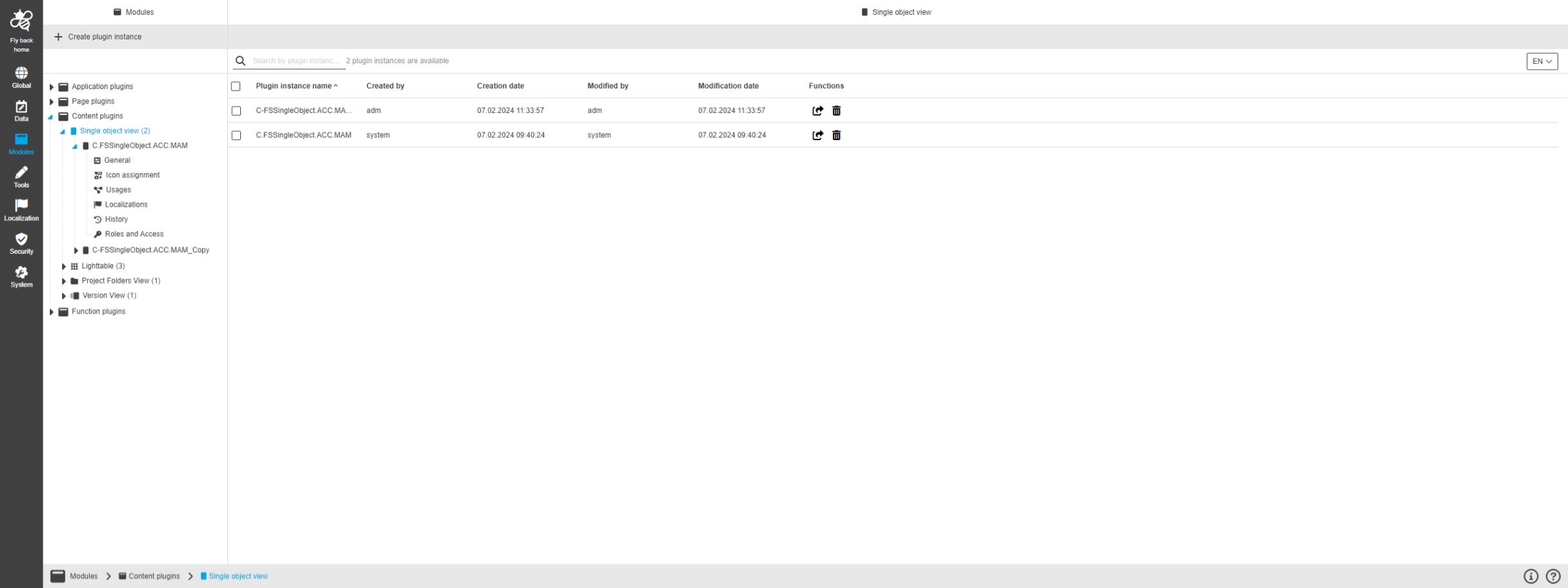
Task: Expand the Function plugins tree node
Action: [x=52, y=312]
